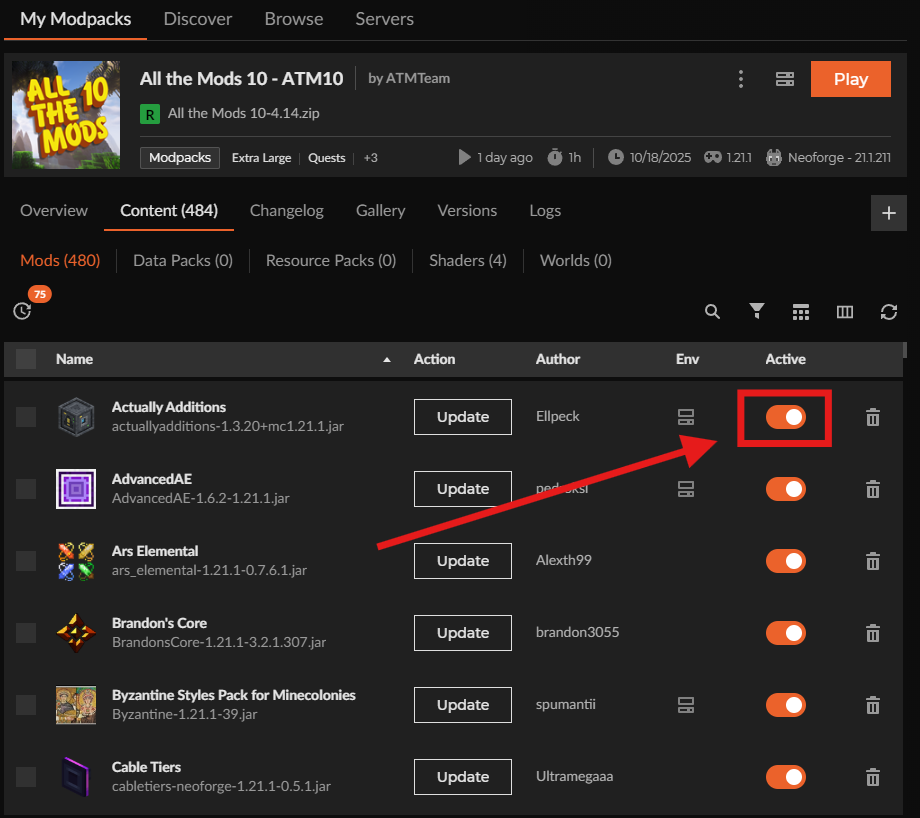Click the AdvancedAE mod icon
This screenshot has height=818, width=920.
pyautogui.click(x=76, y=489)
